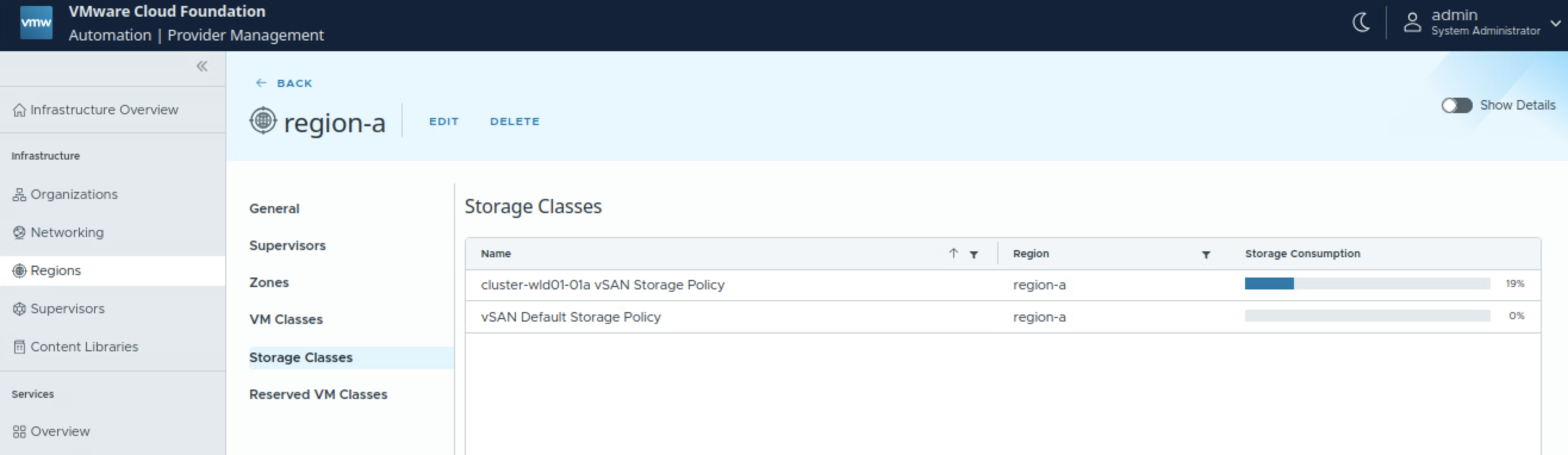This screenshot has height=455, width=1568.
Task: Sort by Name using the arrow icon
Action: tap(953, 253)
